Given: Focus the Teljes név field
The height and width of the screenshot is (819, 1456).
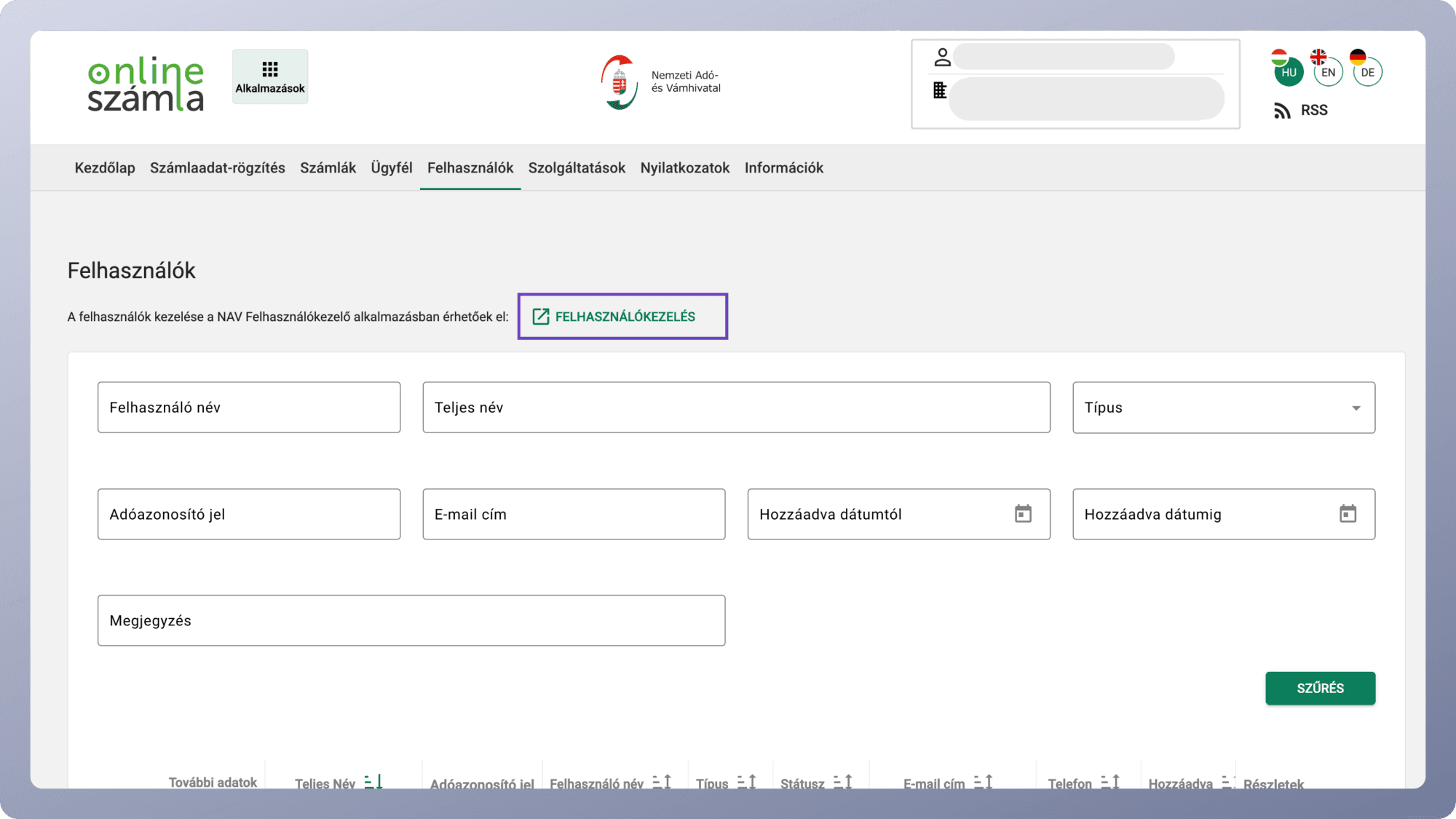Looking at the screenshot, I should pyautogui.click(x=736, y=408).
